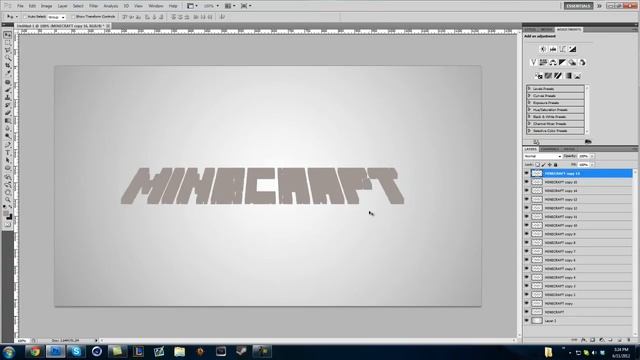
Task: Open the Image menu
Action: [x=47, y=6]
